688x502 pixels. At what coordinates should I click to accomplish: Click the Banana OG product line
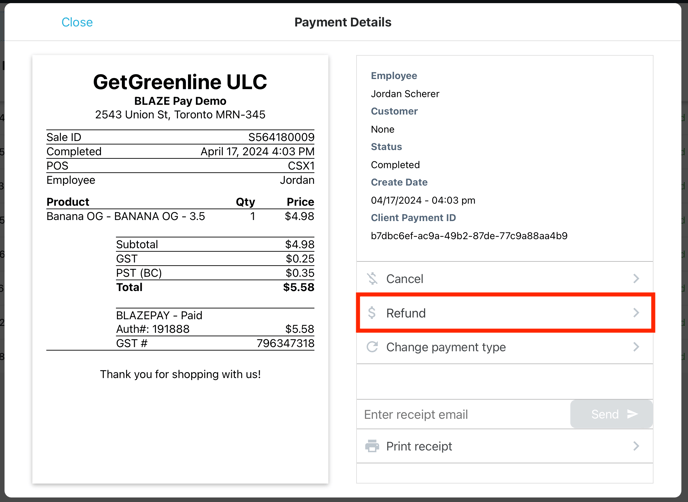[126, 216]
